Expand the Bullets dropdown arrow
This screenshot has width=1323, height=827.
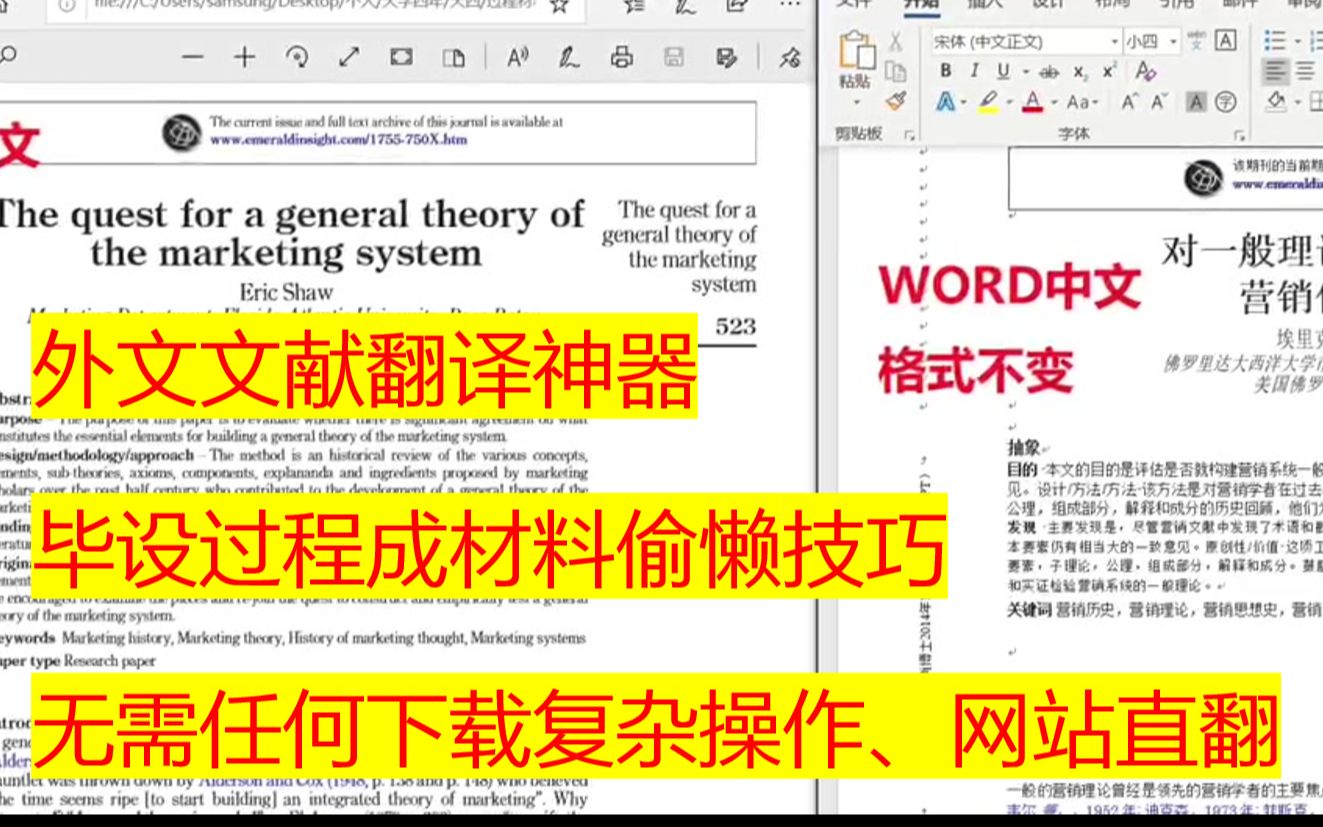tap(1296, 41)
